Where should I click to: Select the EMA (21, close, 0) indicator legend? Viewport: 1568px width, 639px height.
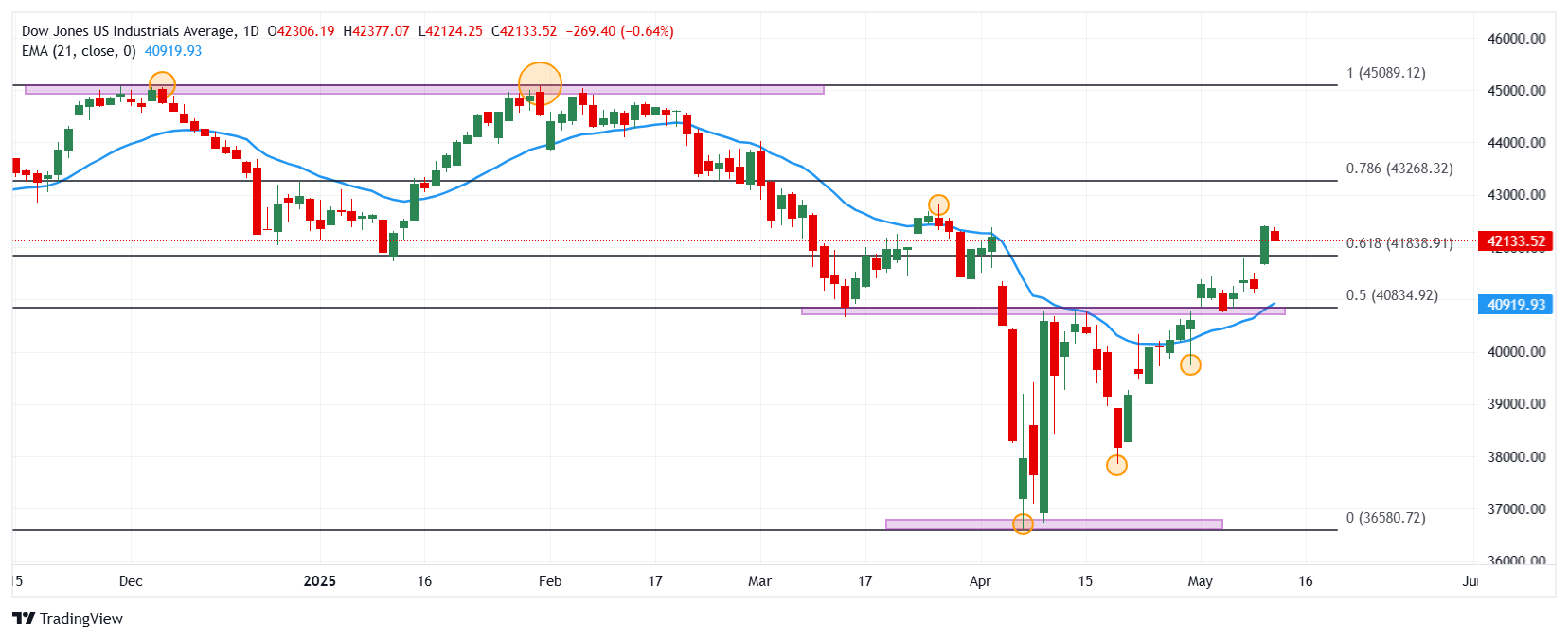point(79,51)
